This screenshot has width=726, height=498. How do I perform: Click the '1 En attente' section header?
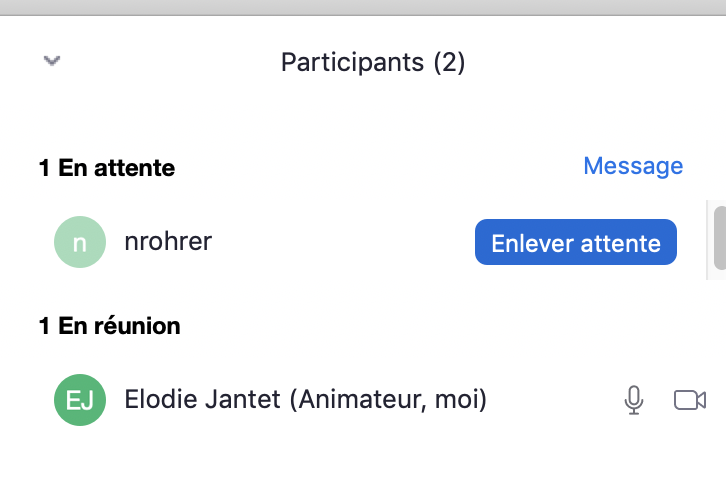[x=107, y=168]
